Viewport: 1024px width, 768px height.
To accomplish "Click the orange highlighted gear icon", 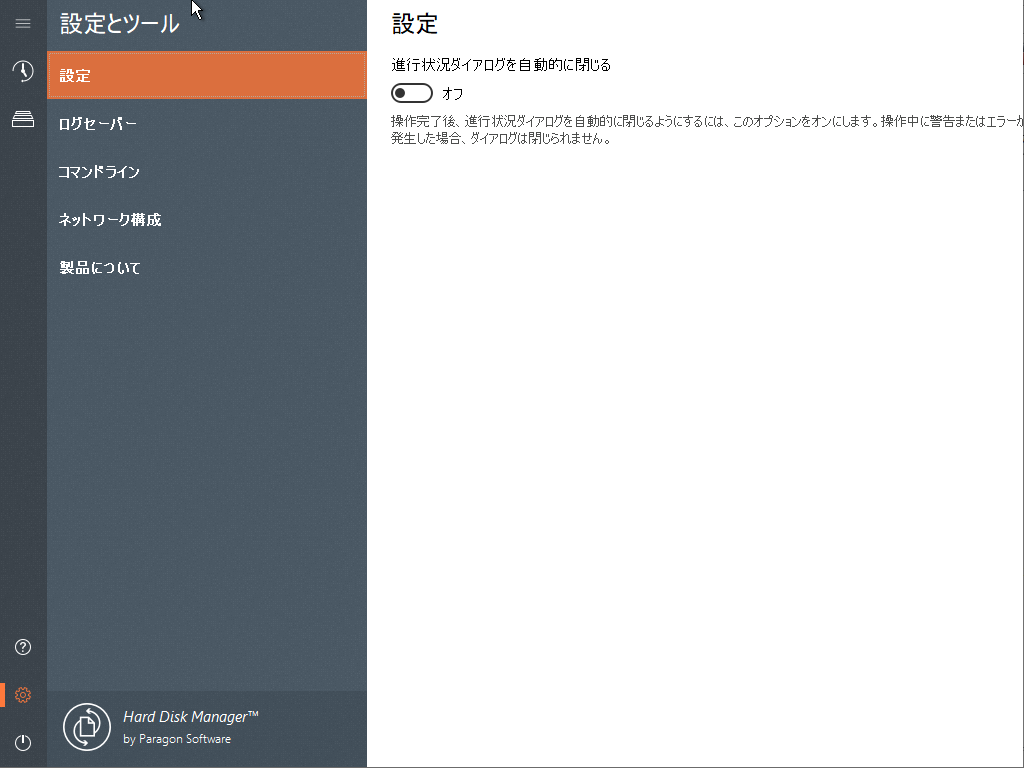I will pyautogui.click(x=22, y=694).
